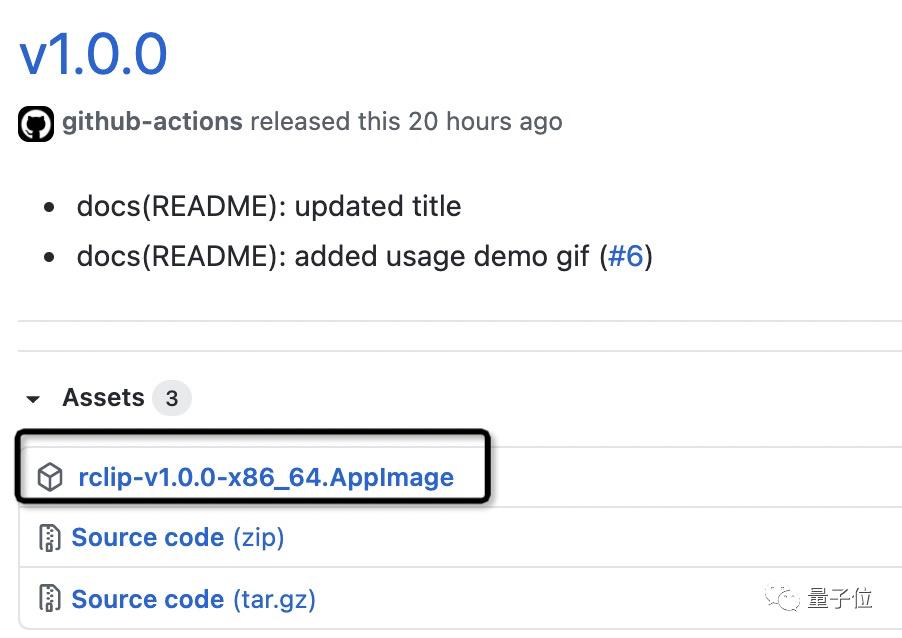Click the Assets count badge 3

pos(171,398)
